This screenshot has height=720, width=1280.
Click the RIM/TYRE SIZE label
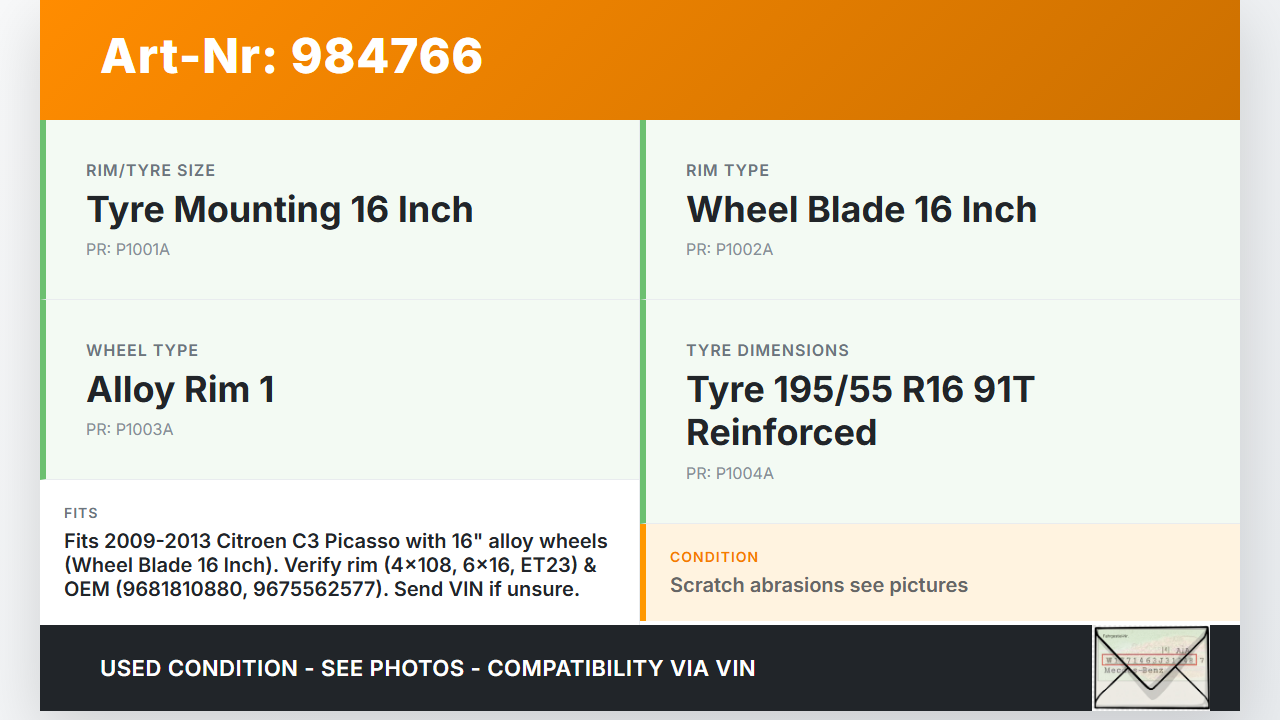[x=151, y=170]
